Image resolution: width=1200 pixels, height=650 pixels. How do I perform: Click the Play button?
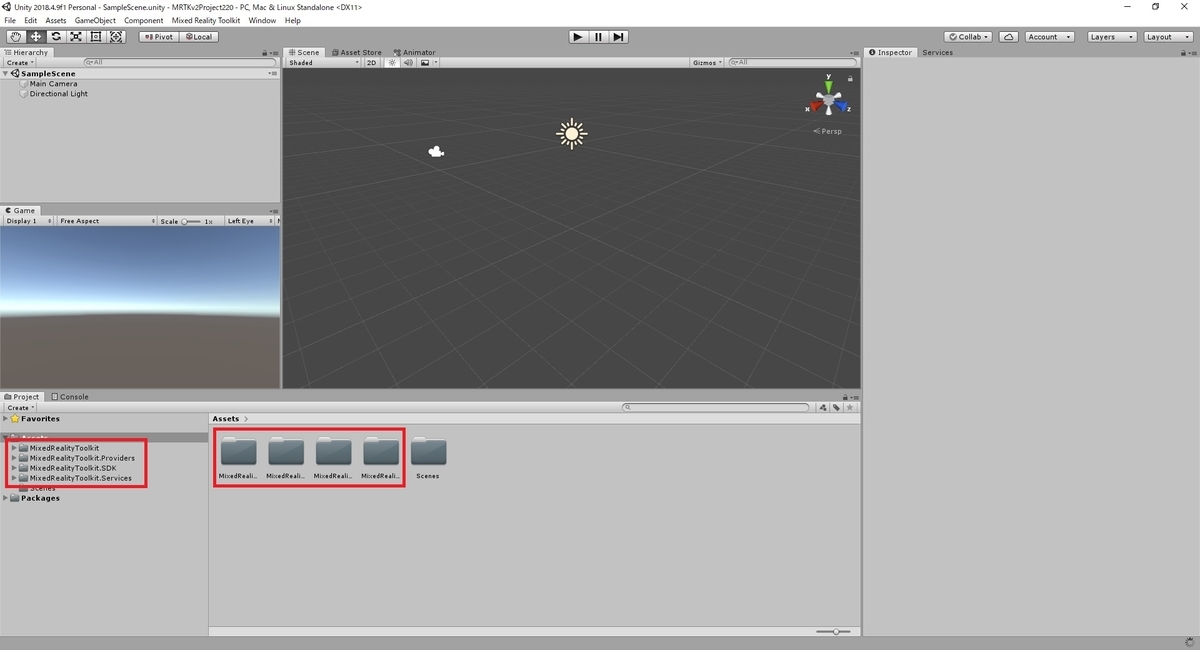tap(578, 37)
